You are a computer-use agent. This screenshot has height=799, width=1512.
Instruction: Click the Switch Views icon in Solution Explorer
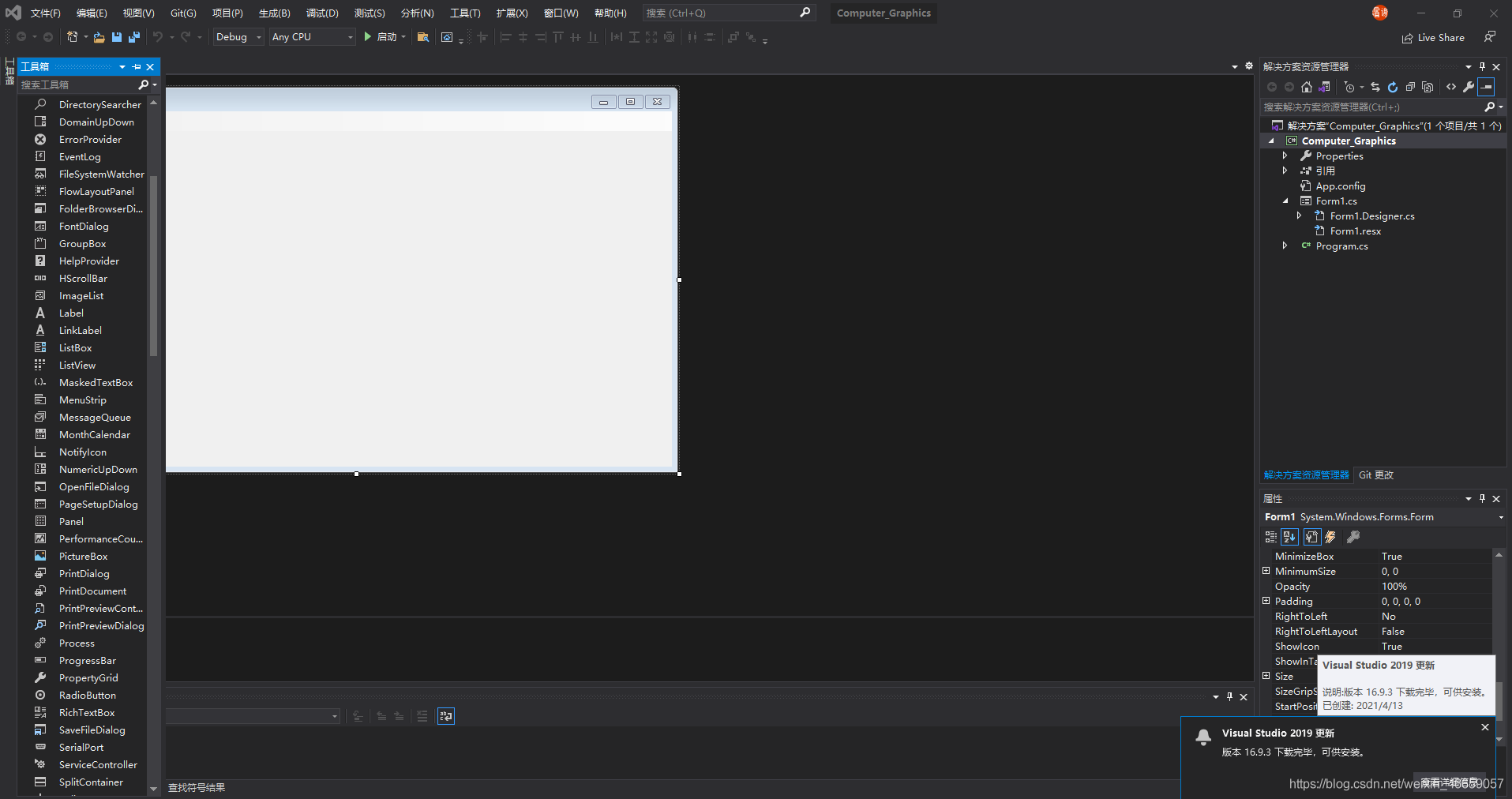[1324, 87]
